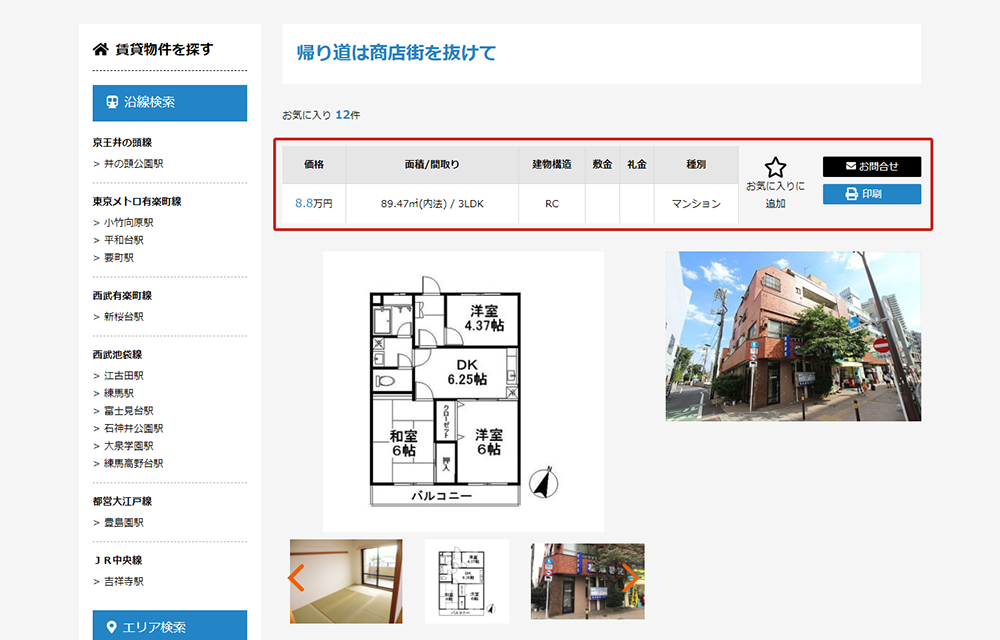Screen dimensions: 1000x640
Task: Go to 練馬駅 listings
Action: coord(119,393)
